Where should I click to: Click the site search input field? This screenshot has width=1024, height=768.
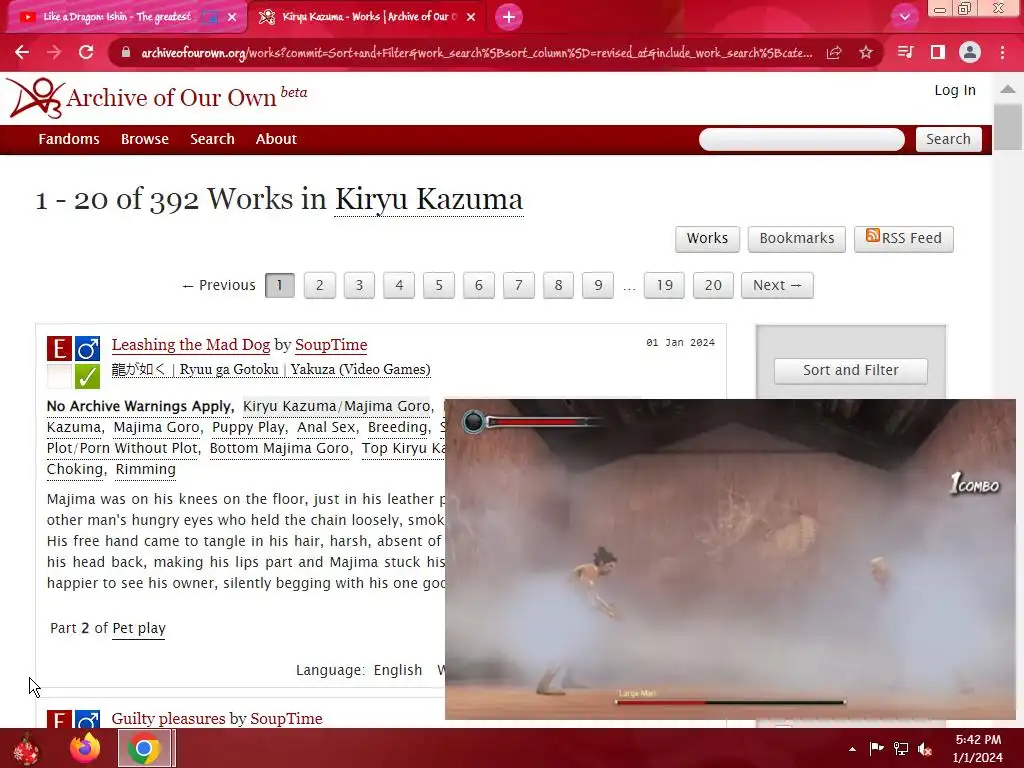(x=801, y=139)
